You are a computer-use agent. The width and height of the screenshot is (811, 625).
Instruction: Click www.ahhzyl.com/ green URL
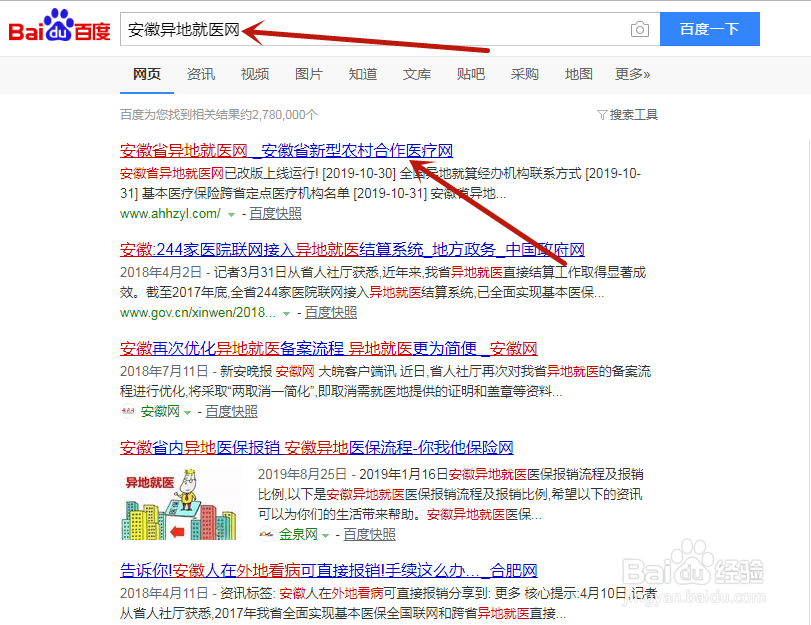tap(170, 213)
